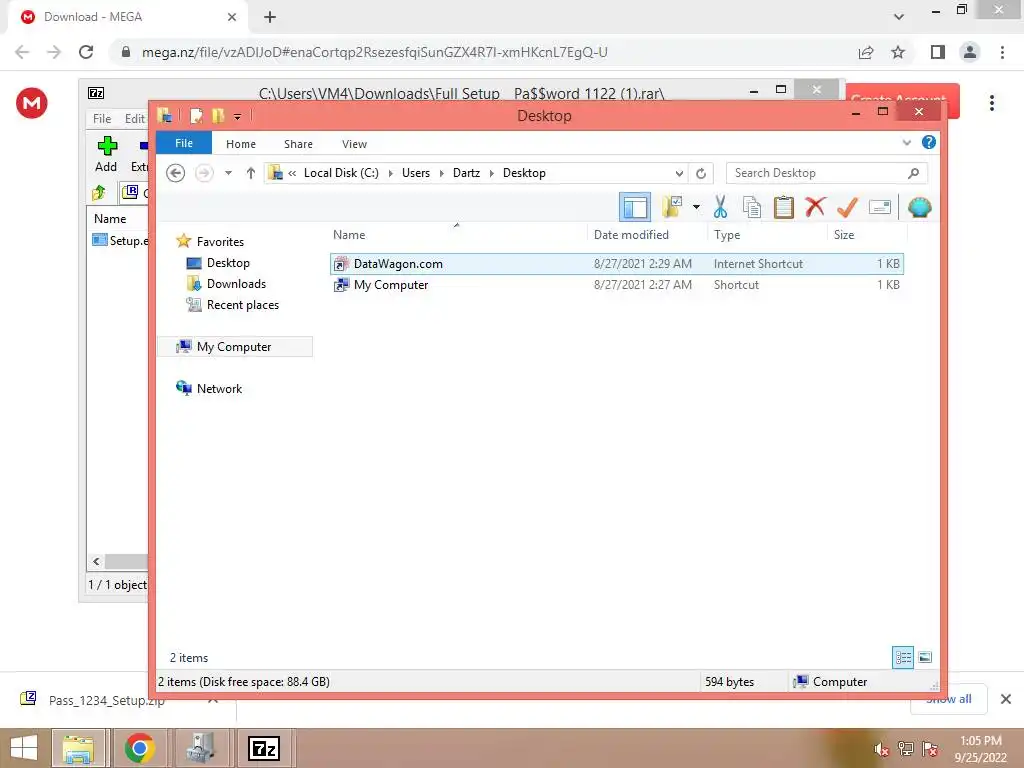Screen dimensions: 1024x768
Task: Expand breadcrumb arrow after Dartz
Action: coord(492,173)
